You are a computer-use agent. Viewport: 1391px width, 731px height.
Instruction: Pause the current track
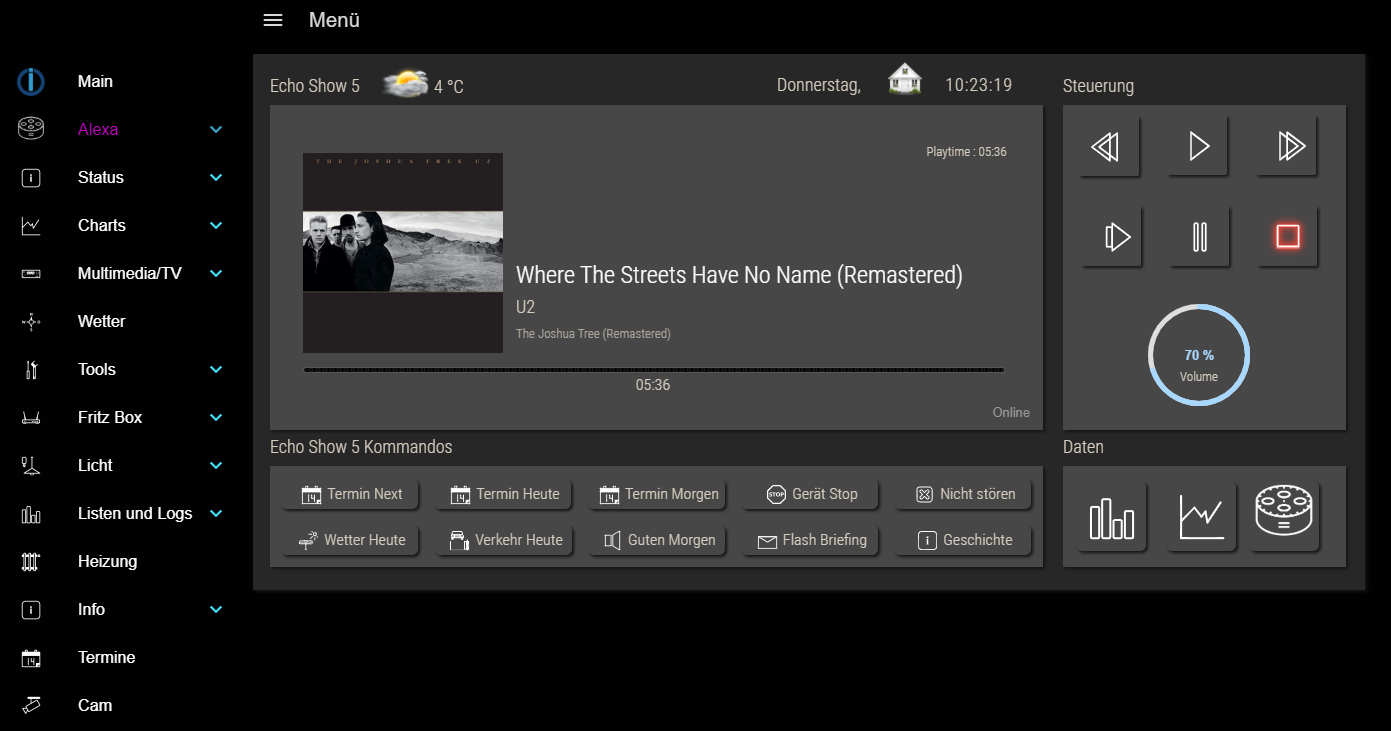(1200, 237)
